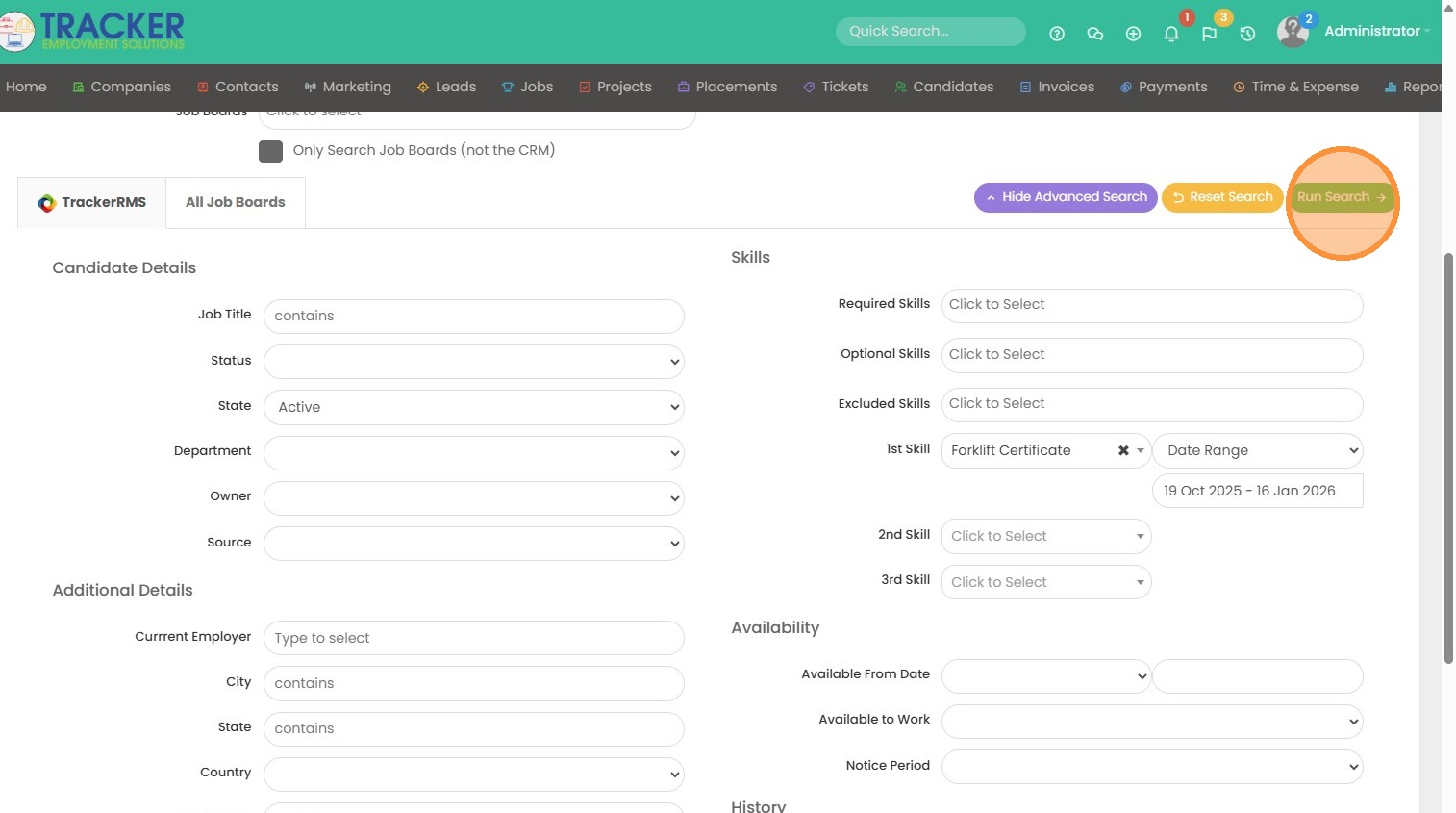Open the 2nd Skill selector
Viewport: 1456px width, 813px height.
point(1045,536)
